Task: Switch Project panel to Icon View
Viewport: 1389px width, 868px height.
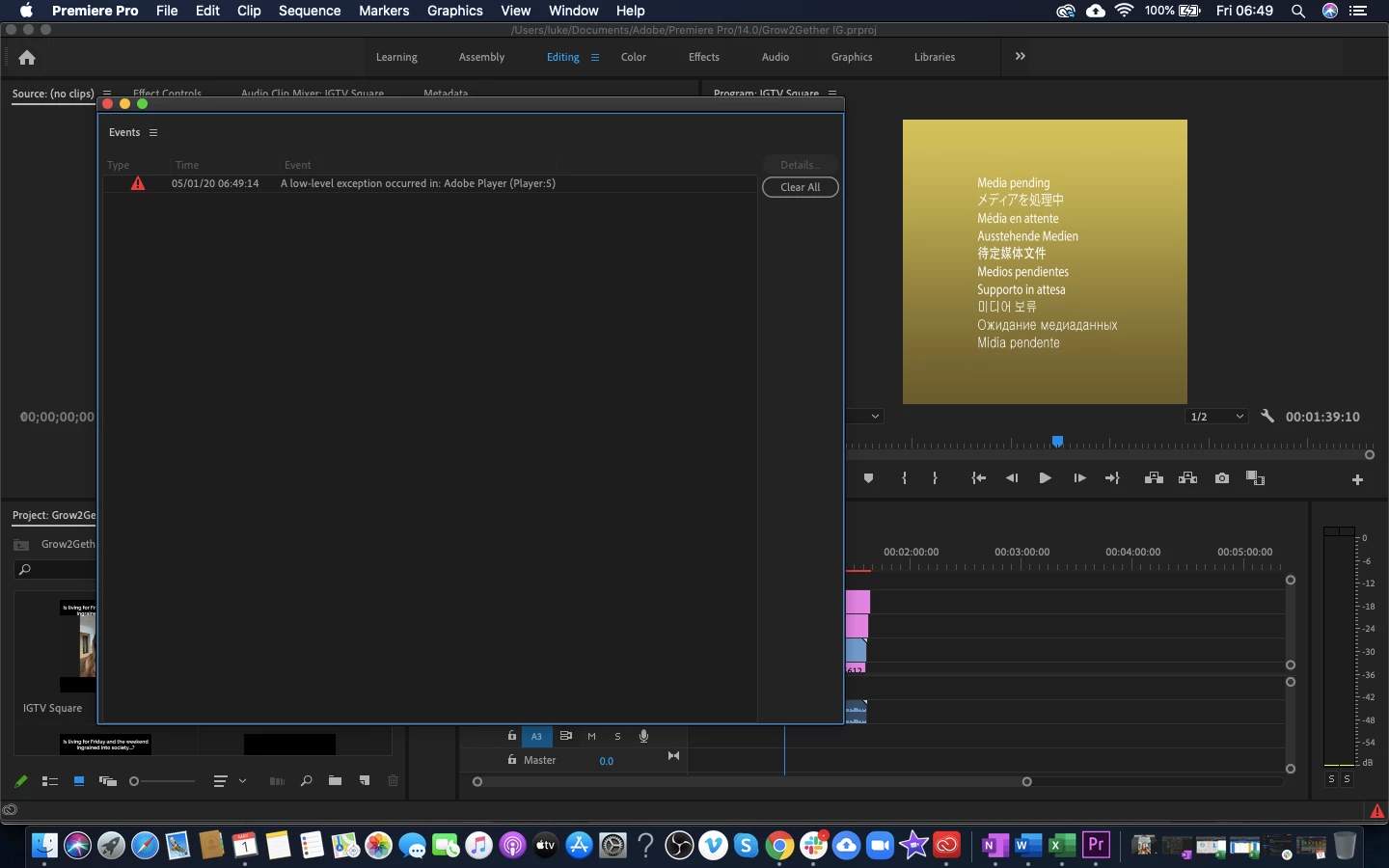Action: point(79,781)
